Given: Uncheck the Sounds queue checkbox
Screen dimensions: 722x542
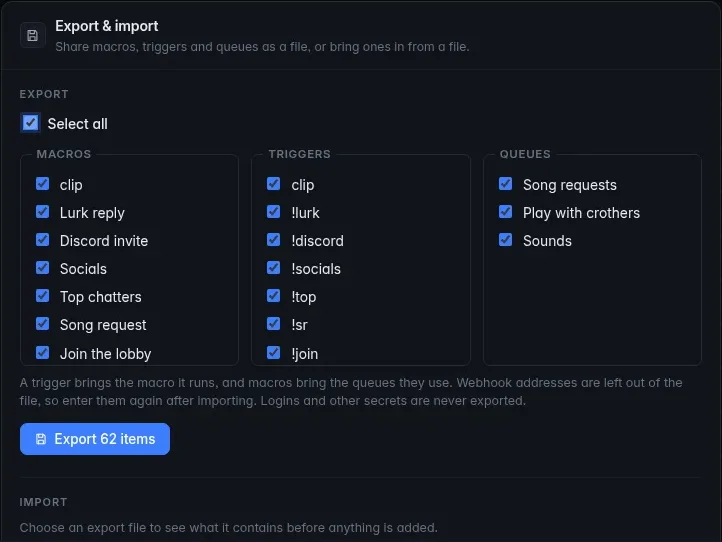Looking at the screenshot, I should (x=506, y=240).
